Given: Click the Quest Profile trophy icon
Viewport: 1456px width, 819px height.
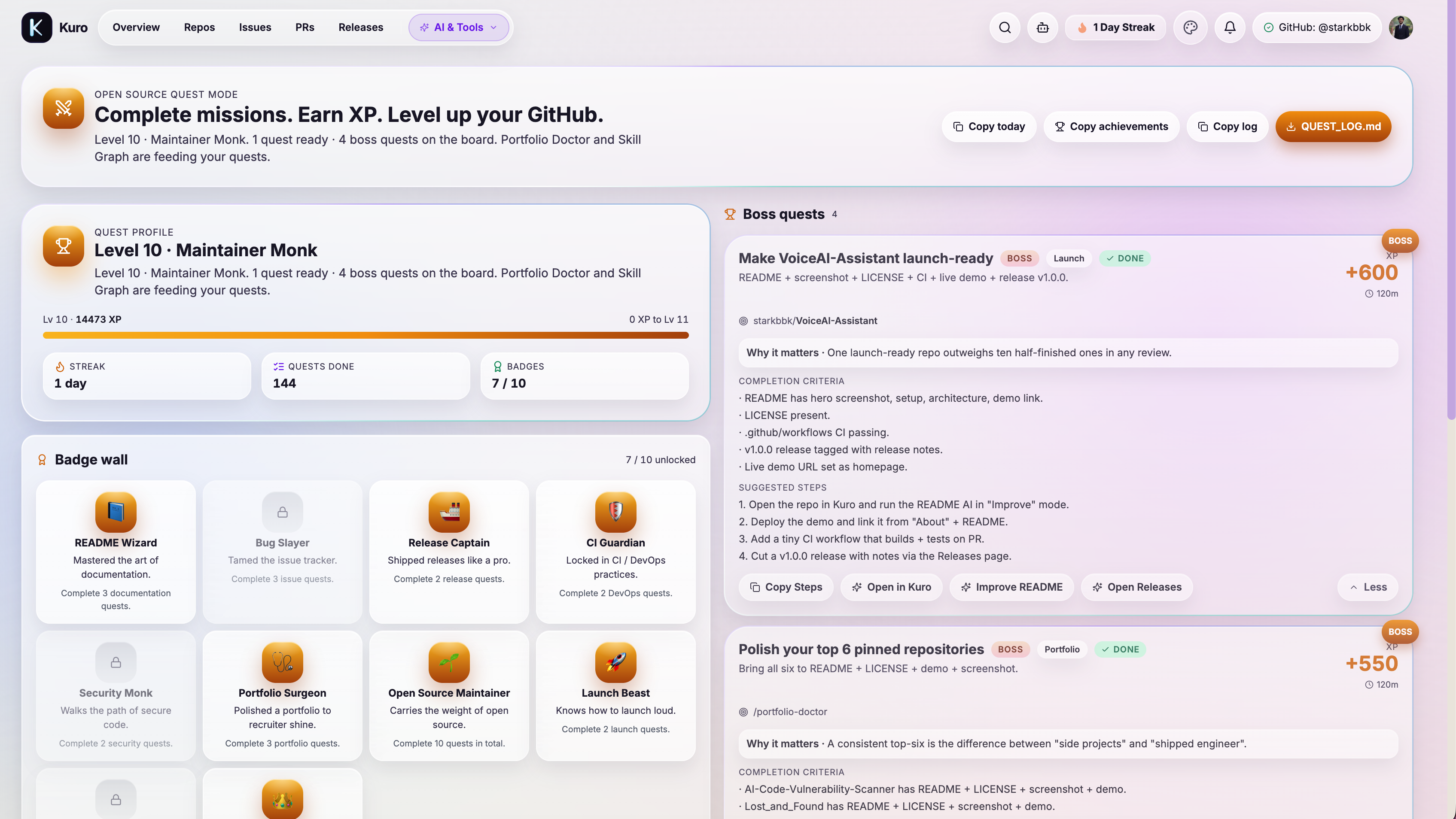Looking at the screenshot, I should point(63,246).
